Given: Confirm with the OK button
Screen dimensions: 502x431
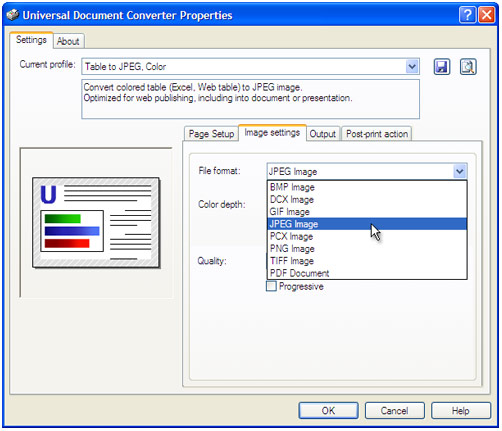Looking at the screenshot, I should coord(328,410).
